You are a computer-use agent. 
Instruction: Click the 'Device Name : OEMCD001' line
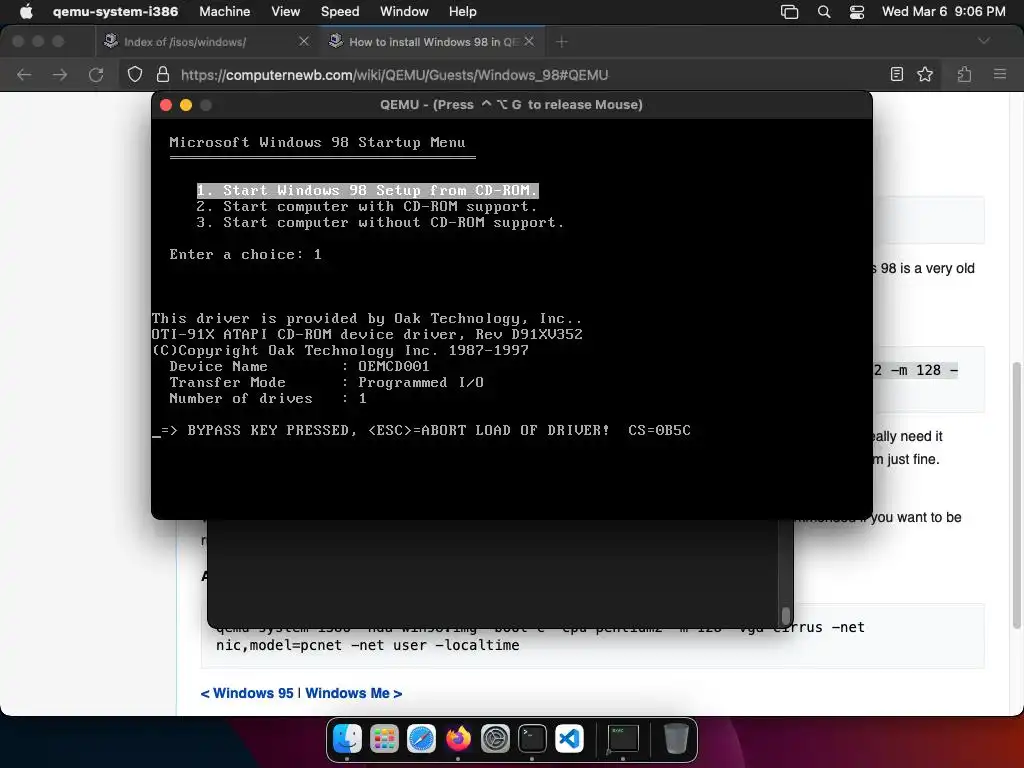click(299, 366)
